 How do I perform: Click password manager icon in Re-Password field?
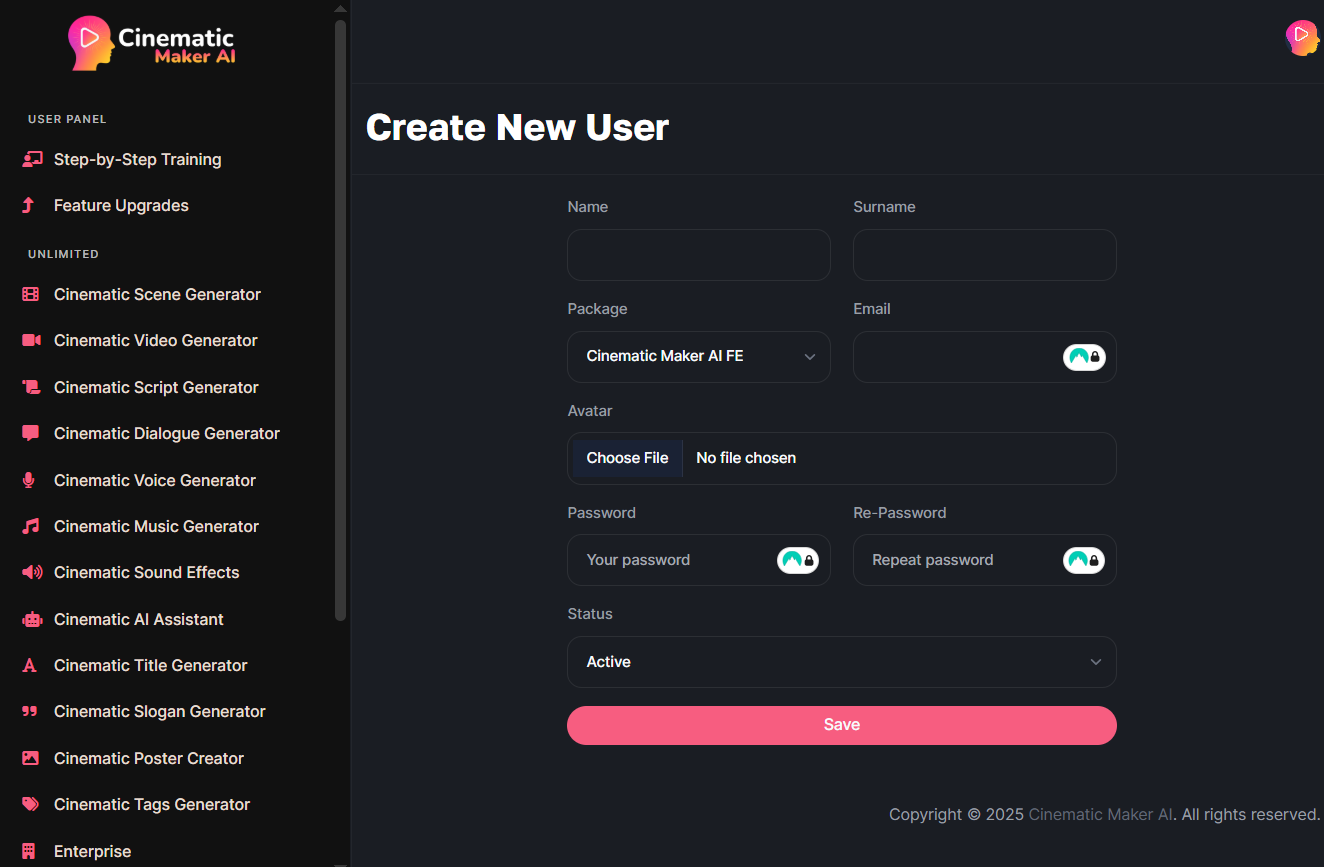[x=1084, y=560]
